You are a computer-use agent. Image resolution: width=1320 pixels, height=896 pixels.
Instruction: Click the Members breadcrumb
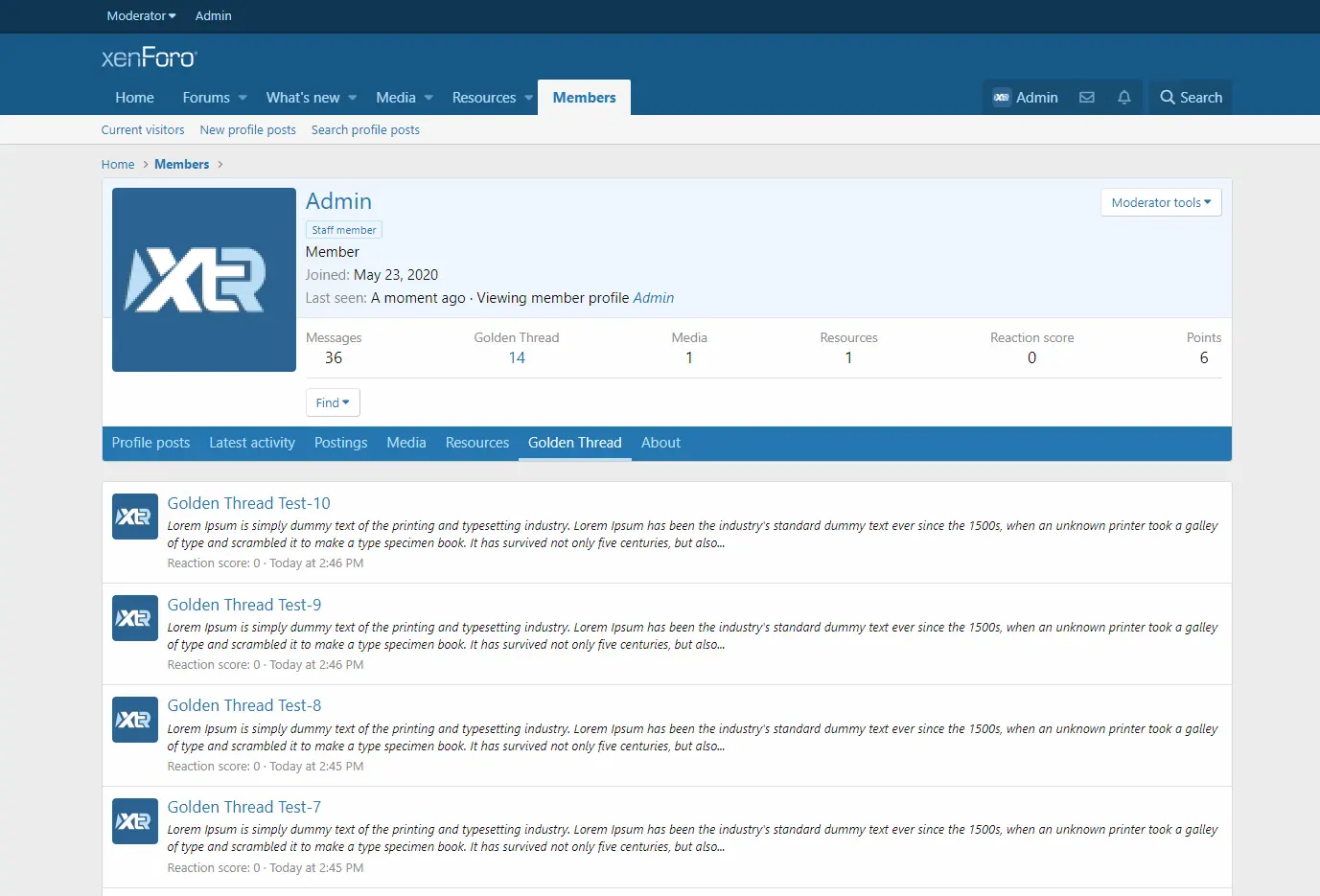(182, 165)
